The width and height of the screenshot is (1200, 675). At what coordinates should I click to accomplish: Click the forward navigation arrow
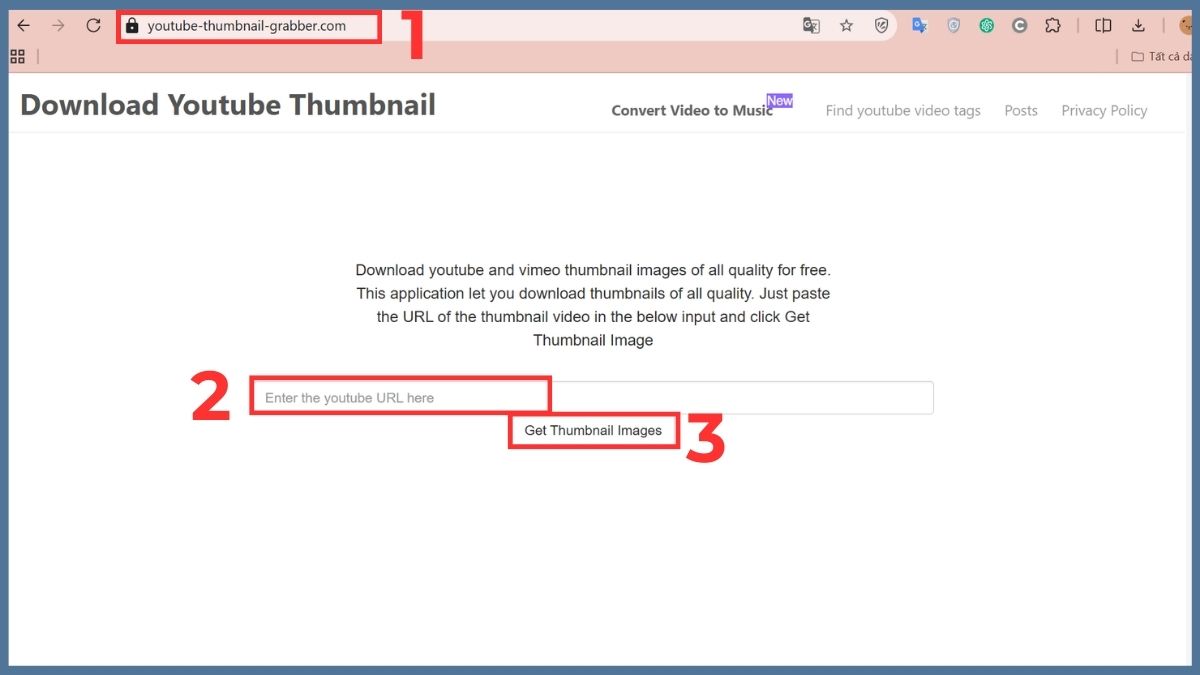(x=57, y=25)
